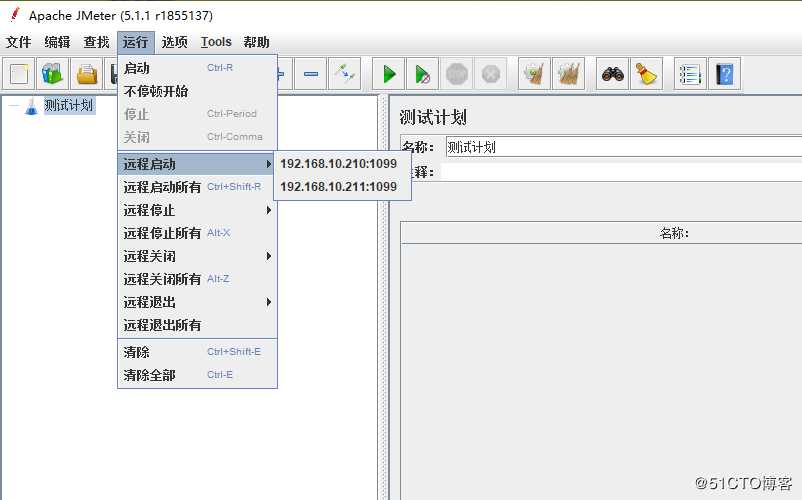
Task: Click the 名称 input field
Action: pyautogui.click(x=623, y=147)
